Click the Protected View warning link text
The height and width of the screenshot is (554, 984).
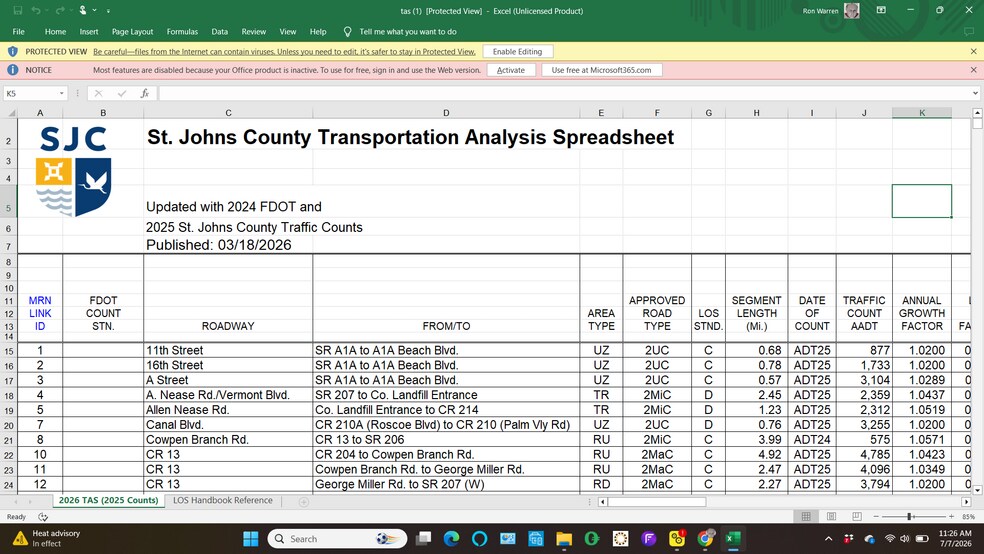(284, 51)
